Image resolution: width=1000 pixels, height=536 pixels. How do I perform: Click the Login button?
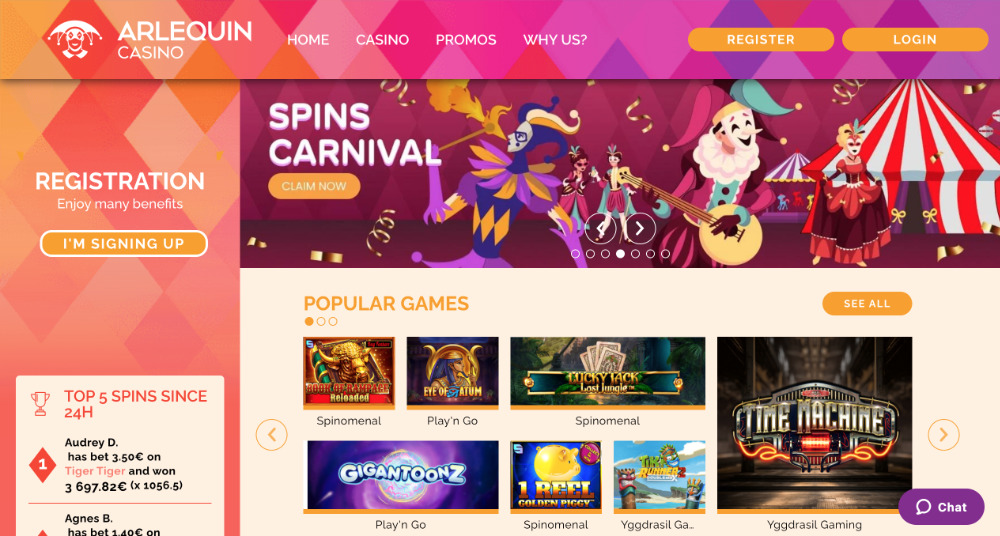[x=915, y=40]
